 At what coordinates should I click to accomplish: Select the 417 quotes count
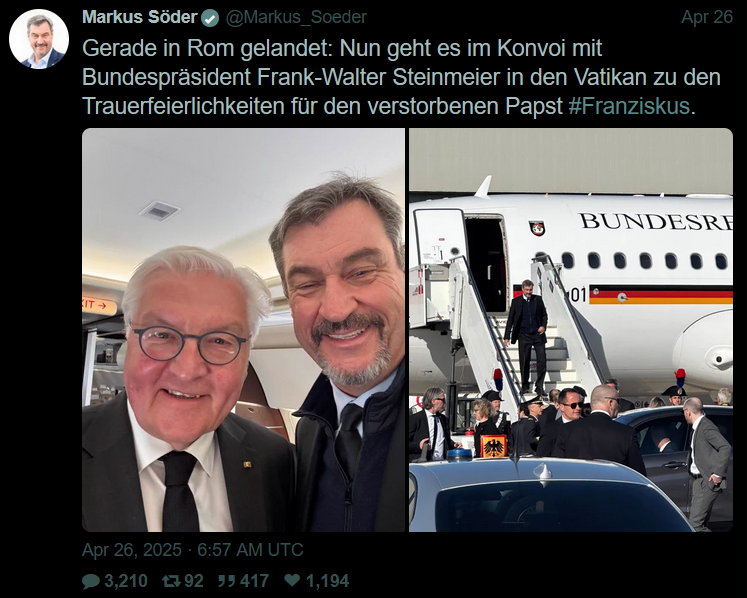254,581
